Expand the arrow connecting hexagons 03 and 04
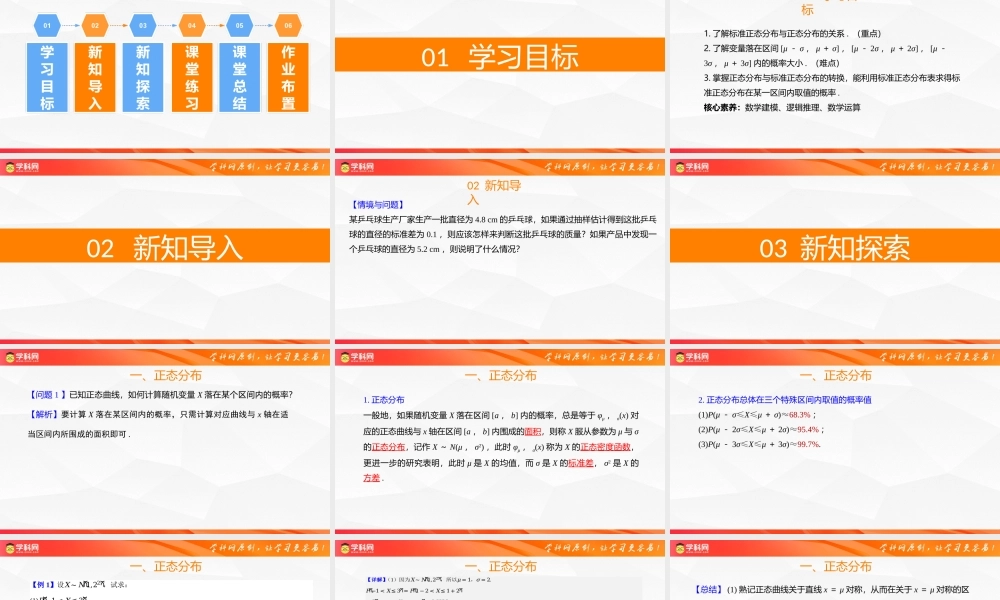 click(167, 24)
